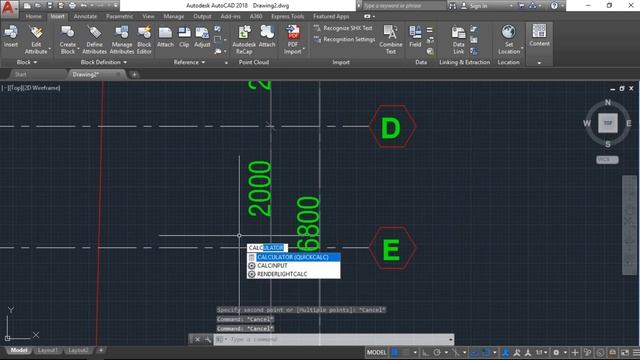Switch to the Home ribbon tab
640x360 pixels.
tap(33, 16)
